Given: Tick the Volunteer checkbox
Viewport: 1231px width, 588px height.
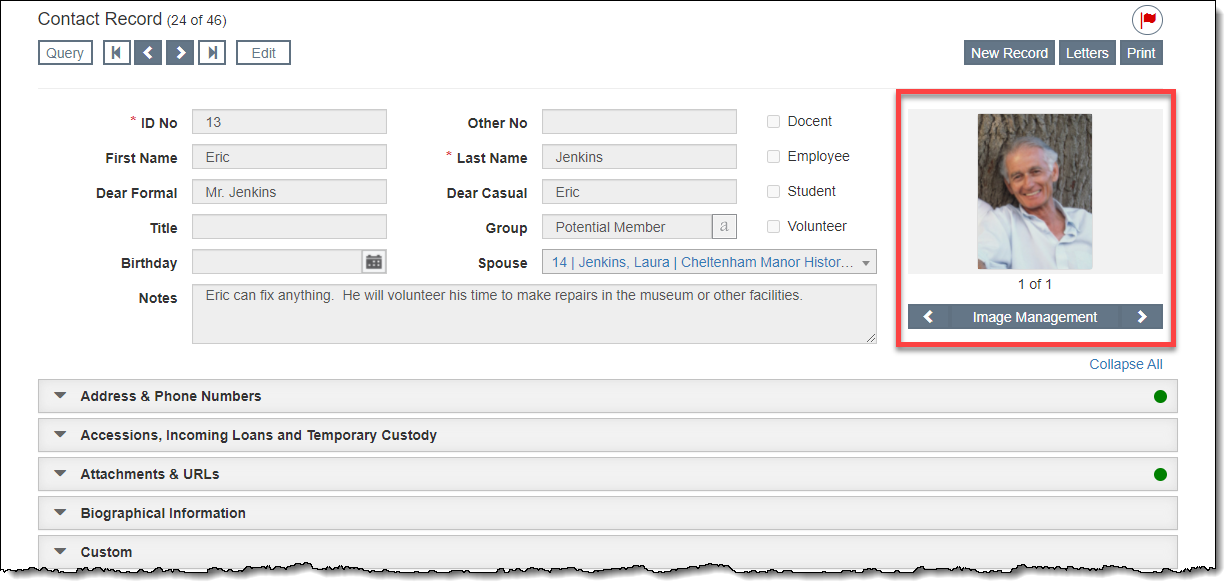Looking at the screenshot, I should coord(773,227).
